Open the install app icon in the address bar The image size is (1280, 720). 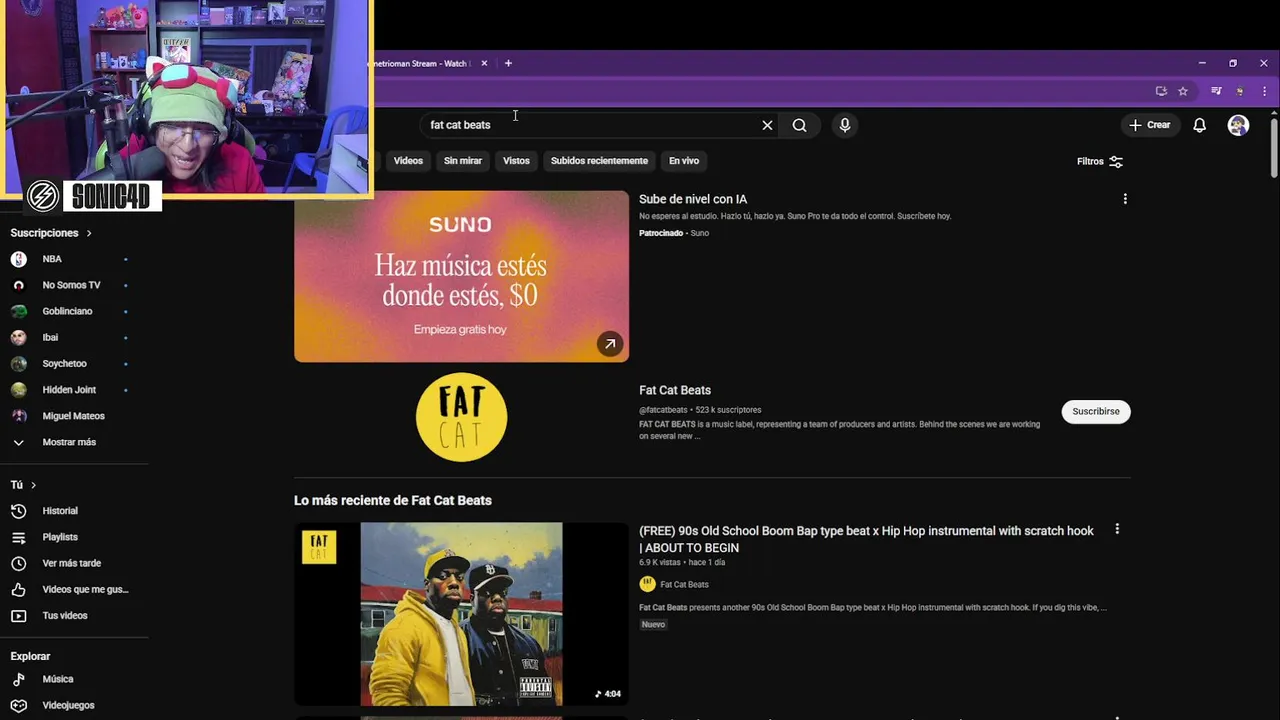(x=1161, y=91)
